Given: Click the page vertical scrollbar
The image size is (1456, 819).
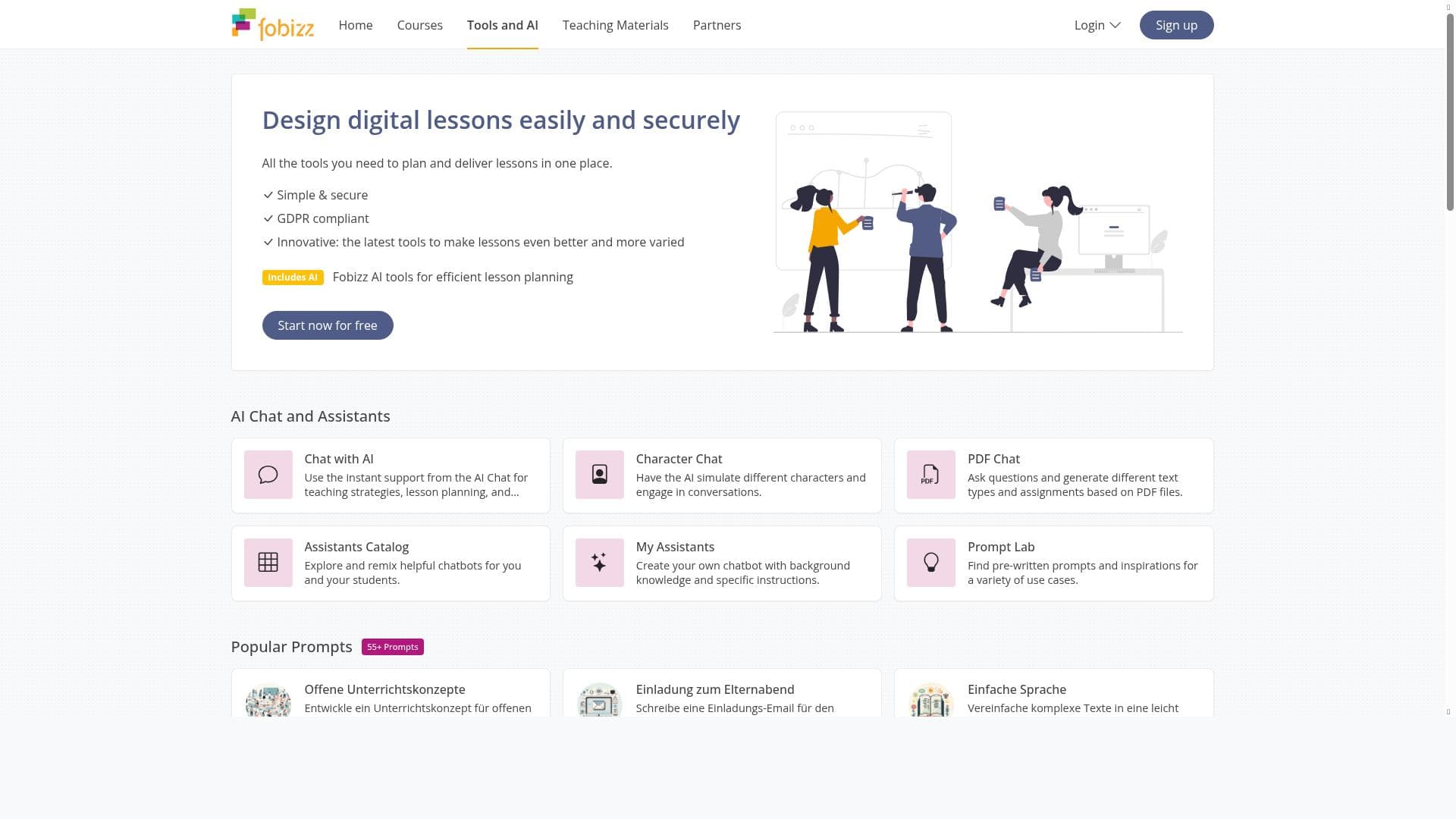Looking at the screenshot, I should (x=1450, y=114).
